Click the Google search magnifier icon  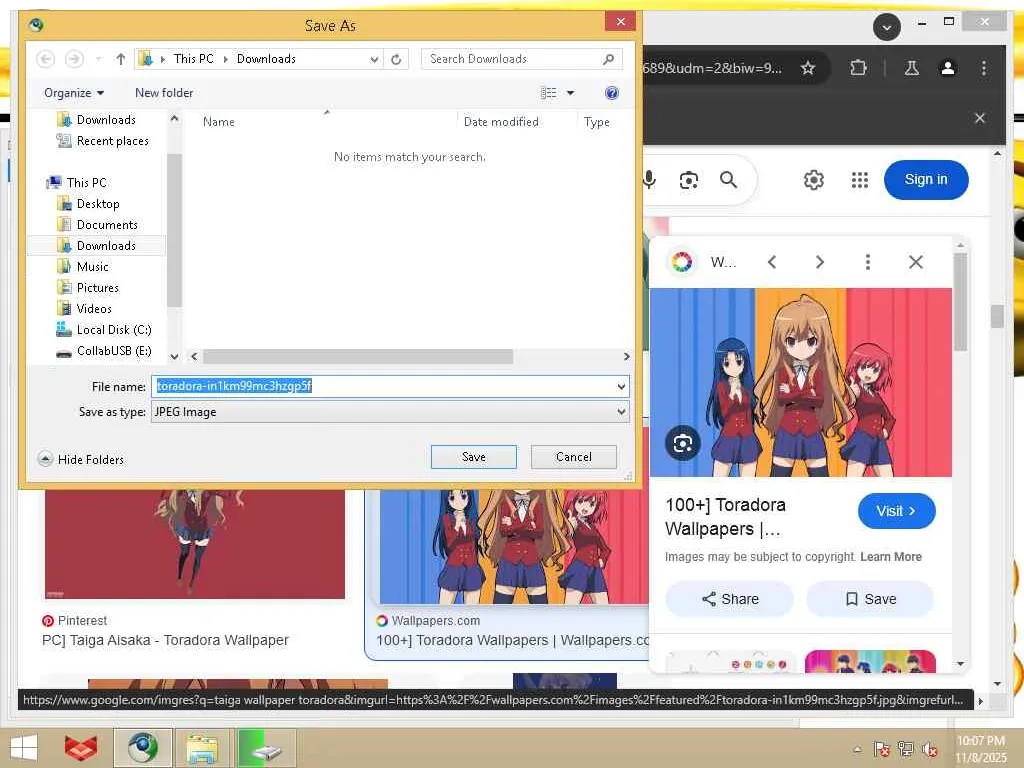tap(728, 180)
